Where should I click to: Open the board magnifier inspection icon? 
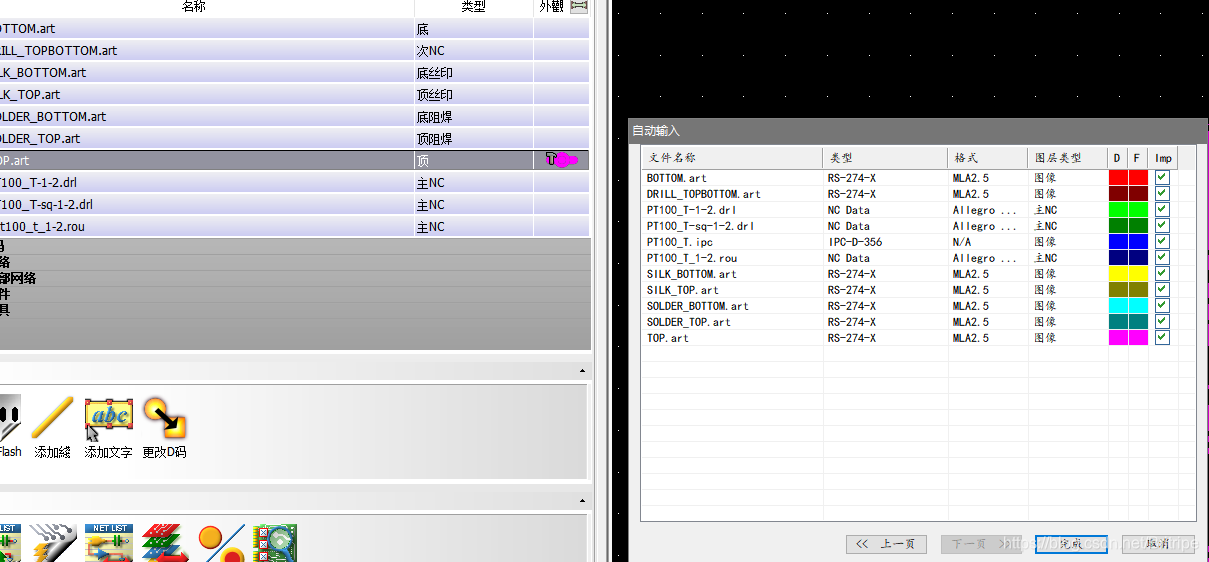pos(275,543)
